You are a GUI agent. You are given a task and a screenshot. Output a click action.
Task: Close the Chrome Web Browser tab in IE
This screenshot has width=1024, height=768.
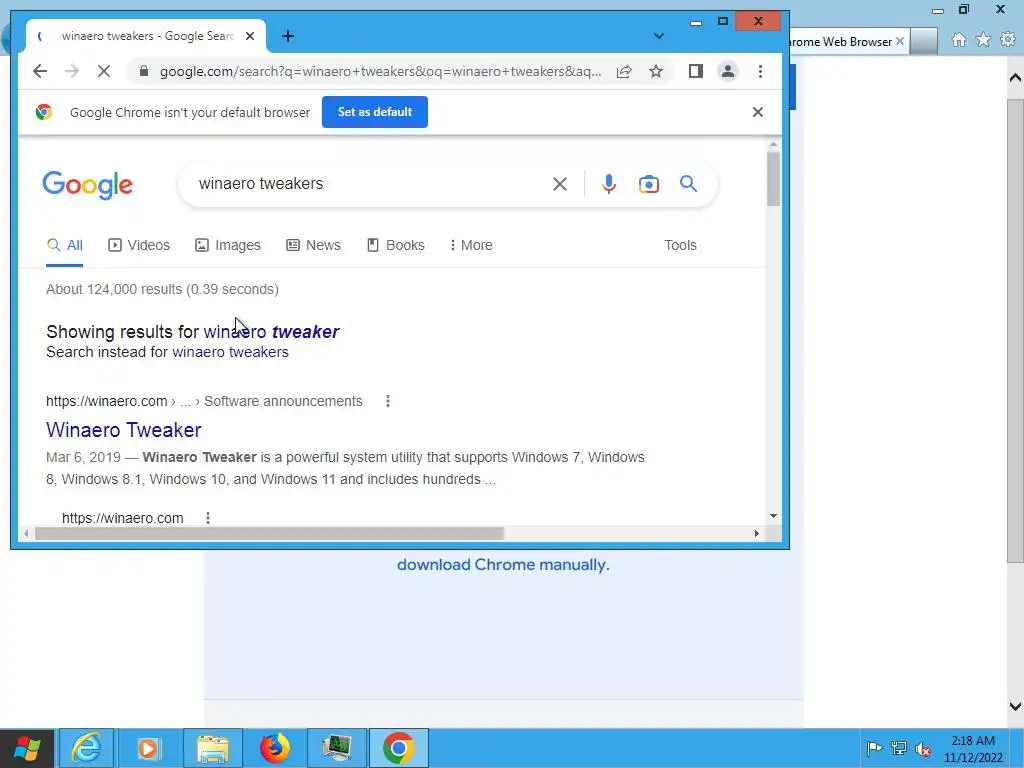900,41
